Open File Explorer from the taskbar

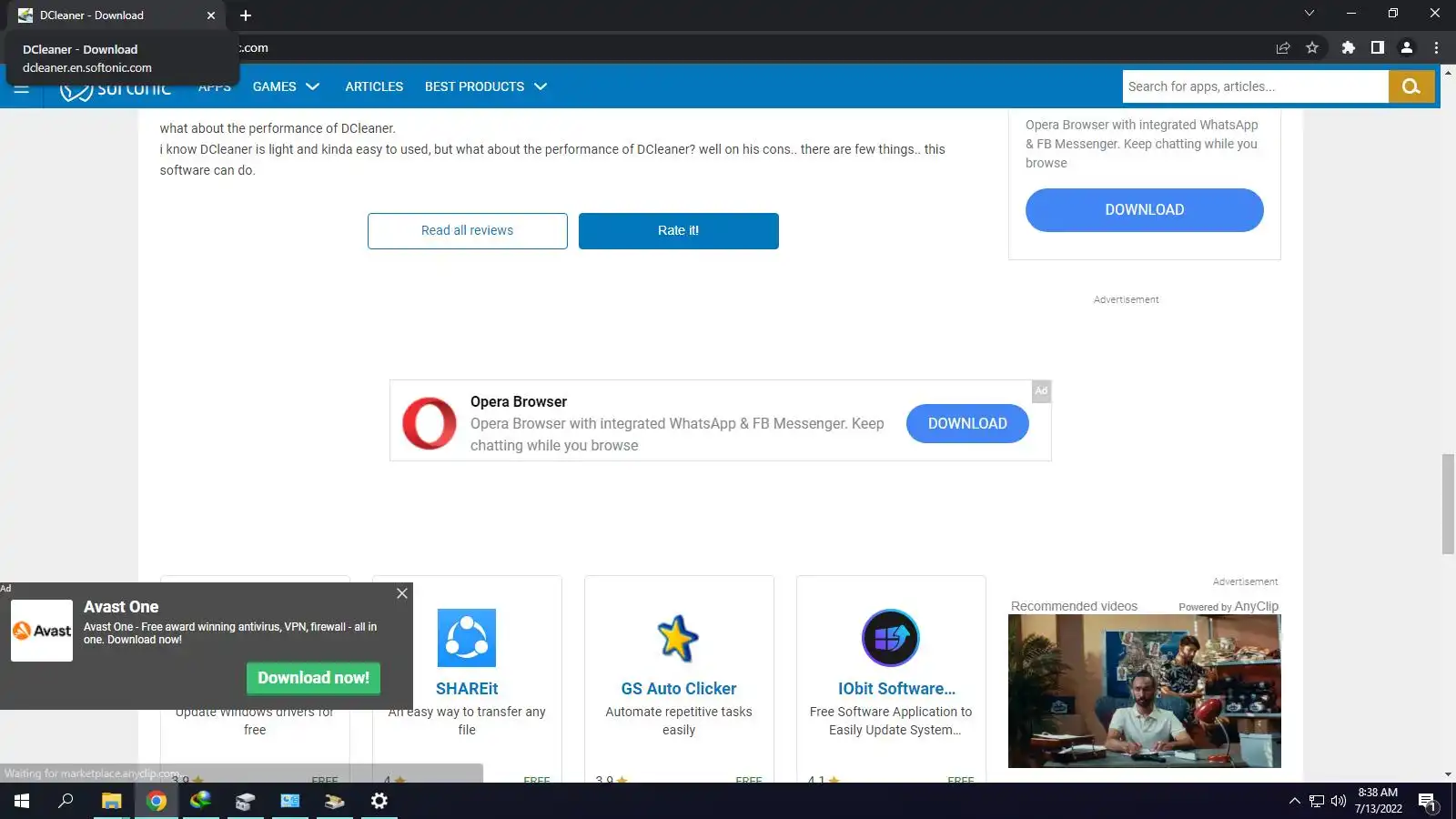point(111,801)
